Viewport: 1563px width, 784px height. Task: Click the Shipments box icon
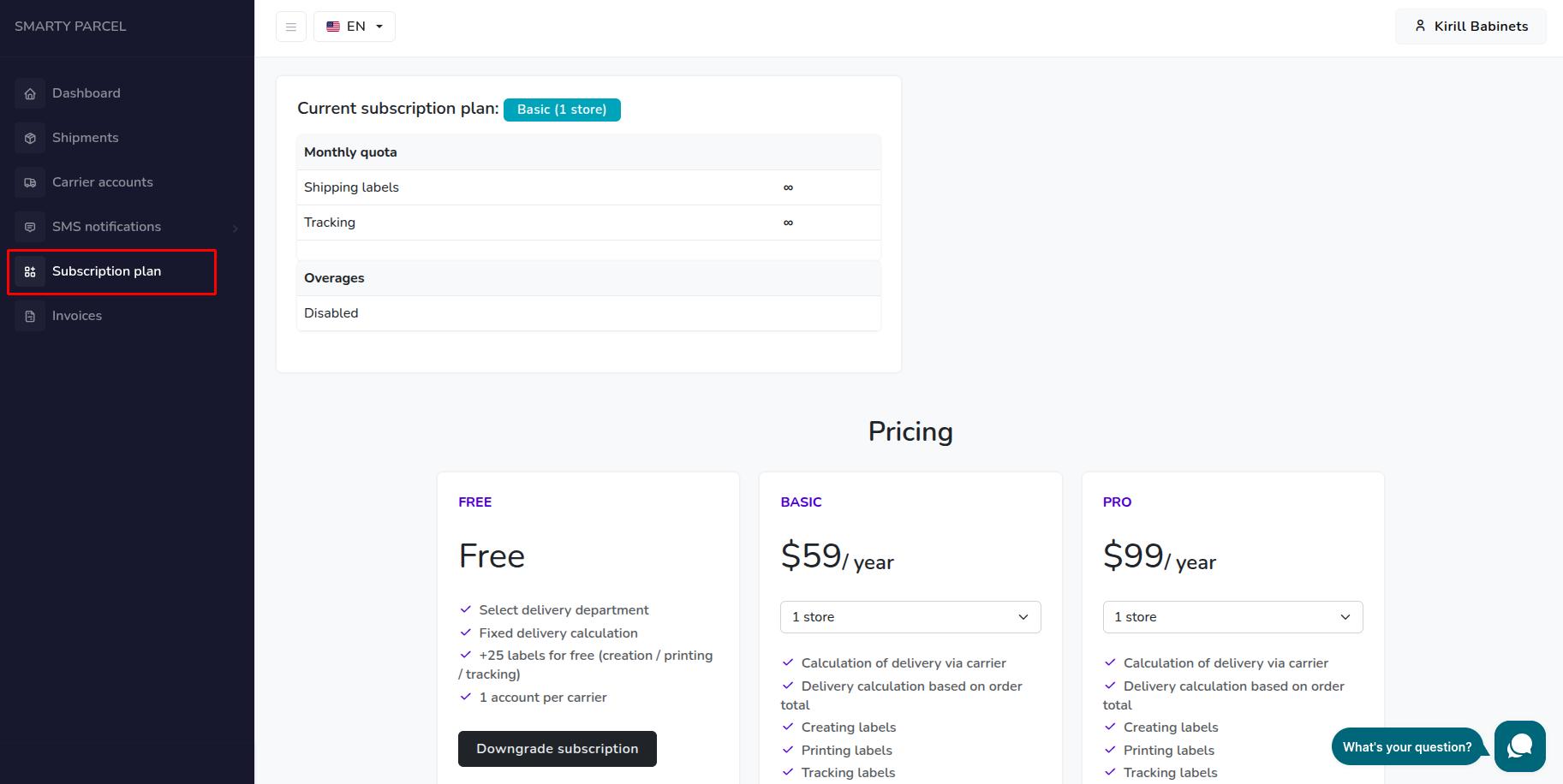[30, 138]
